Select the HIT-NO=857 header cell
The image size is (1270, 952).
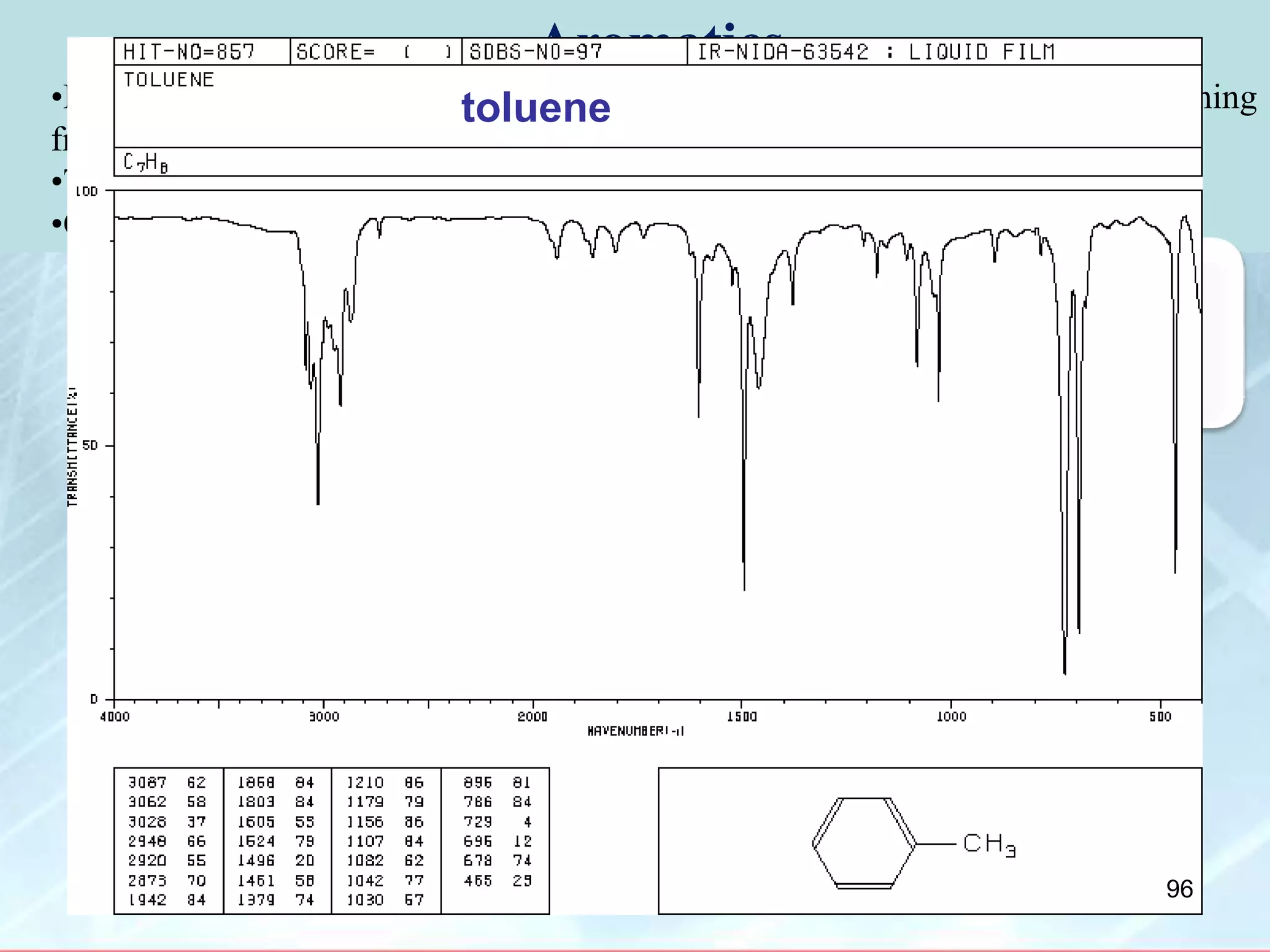202,51
